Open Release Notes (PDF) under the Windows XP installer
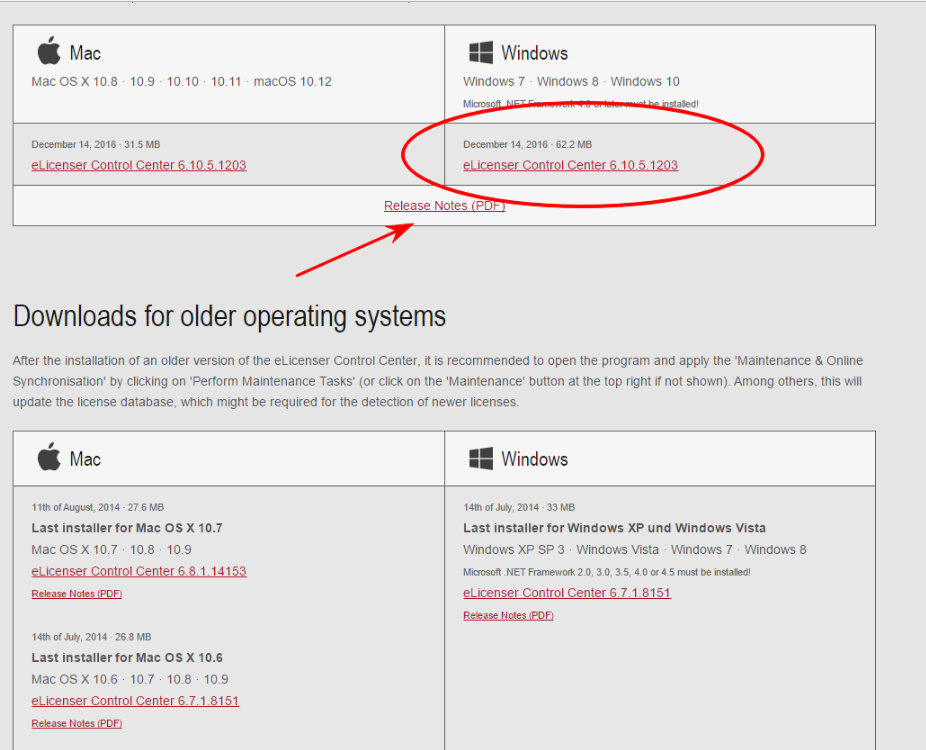The image size is (926, 750). click(508, 615)
